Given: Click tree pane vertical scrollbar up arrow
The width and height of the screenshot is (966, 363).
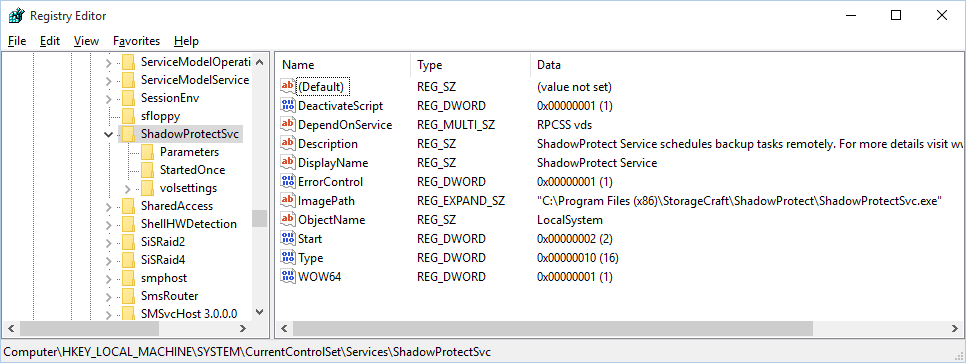Looking at the screenshot, I should coord(259,62).
